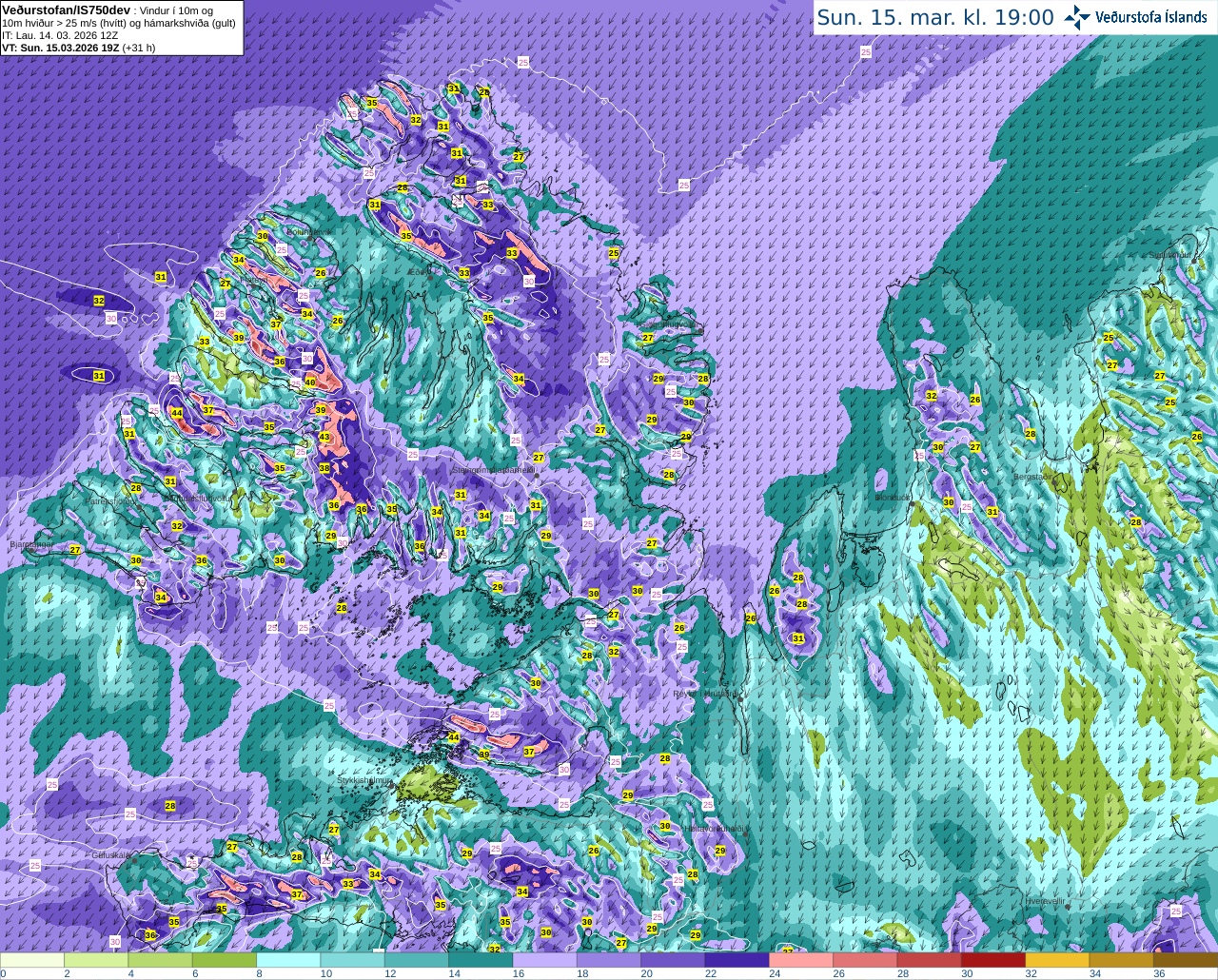Click the Veðurstofa Íslands logo
The width and height of the screenshot is (1218, 980).
click(x=1135, y=17)
